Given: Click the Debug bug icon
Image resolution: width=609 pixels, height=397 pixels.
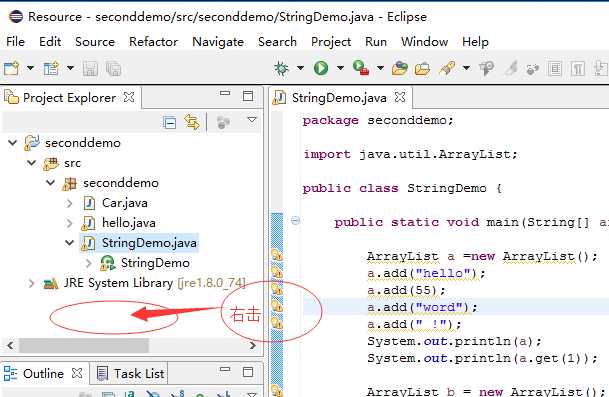Looking at the screenshot, I should [282, 68].
